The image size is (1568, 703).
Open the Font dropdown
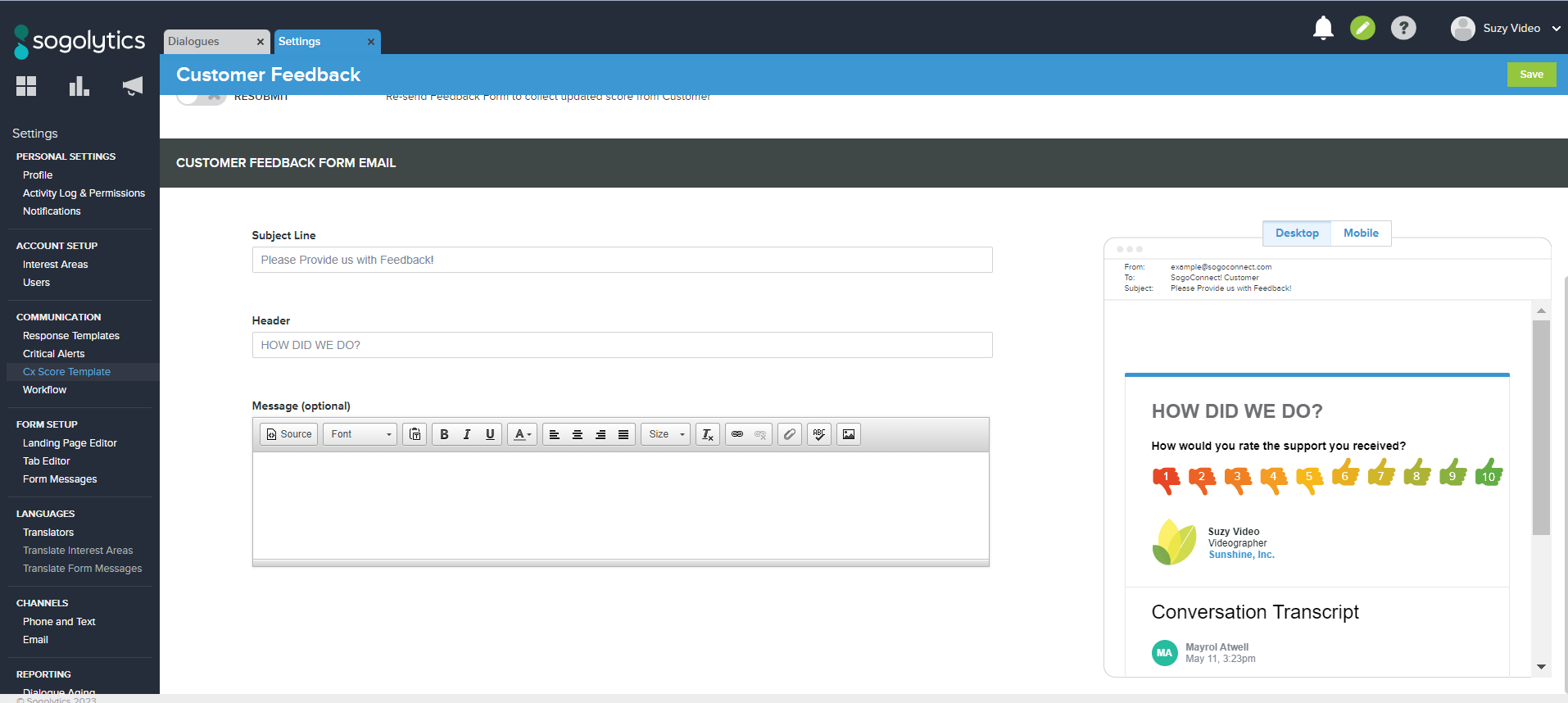[x=360, y=434]
